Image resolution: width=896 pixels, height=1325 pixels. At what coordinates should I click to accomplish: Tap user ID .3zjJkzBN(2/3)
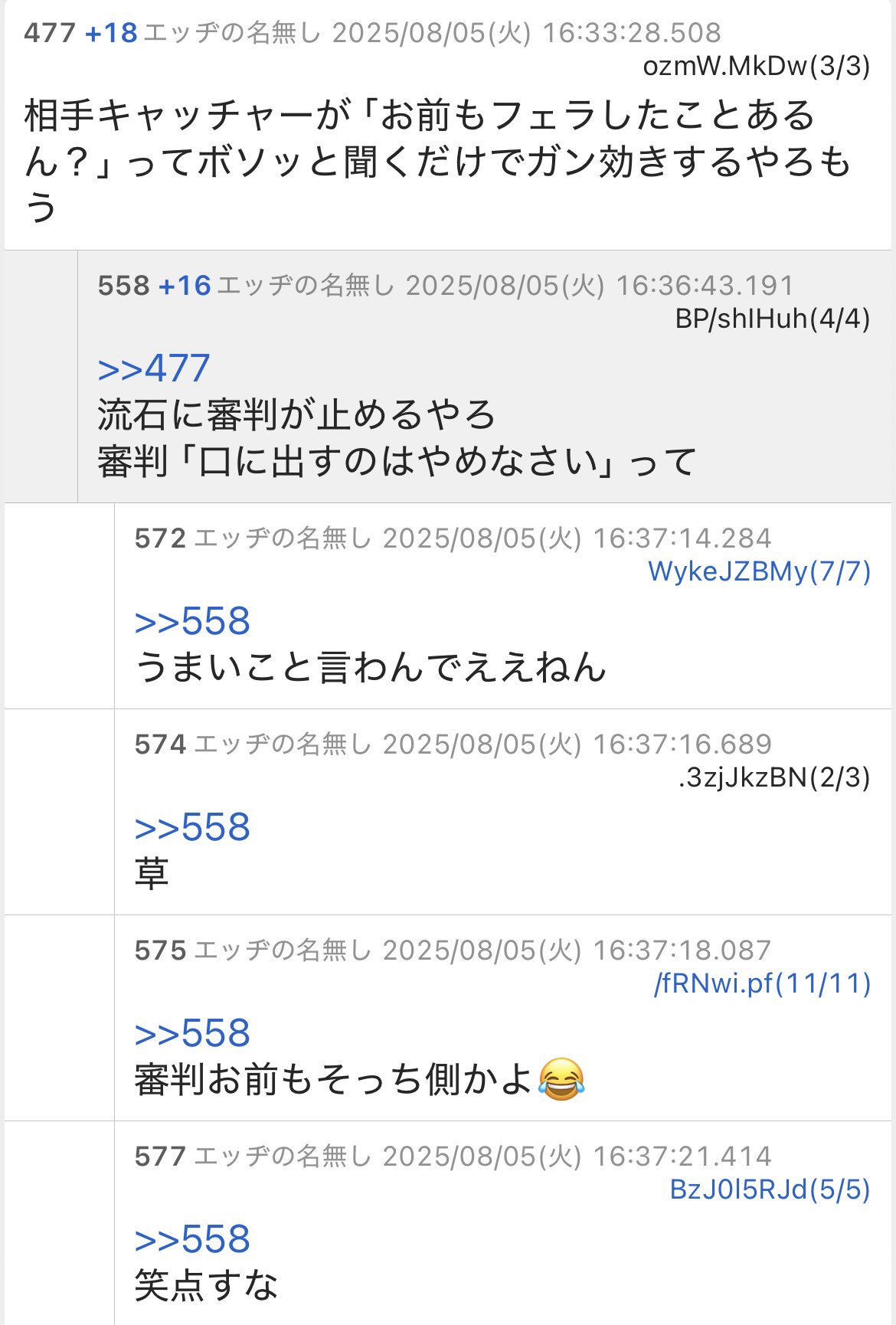[774, 777]
